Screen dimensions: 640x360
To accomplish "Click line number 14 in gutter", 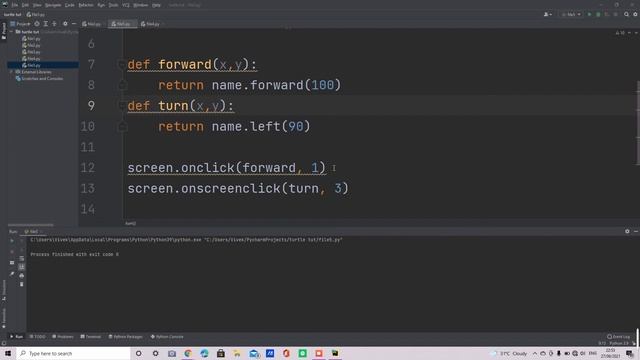I will pos(88,209).
